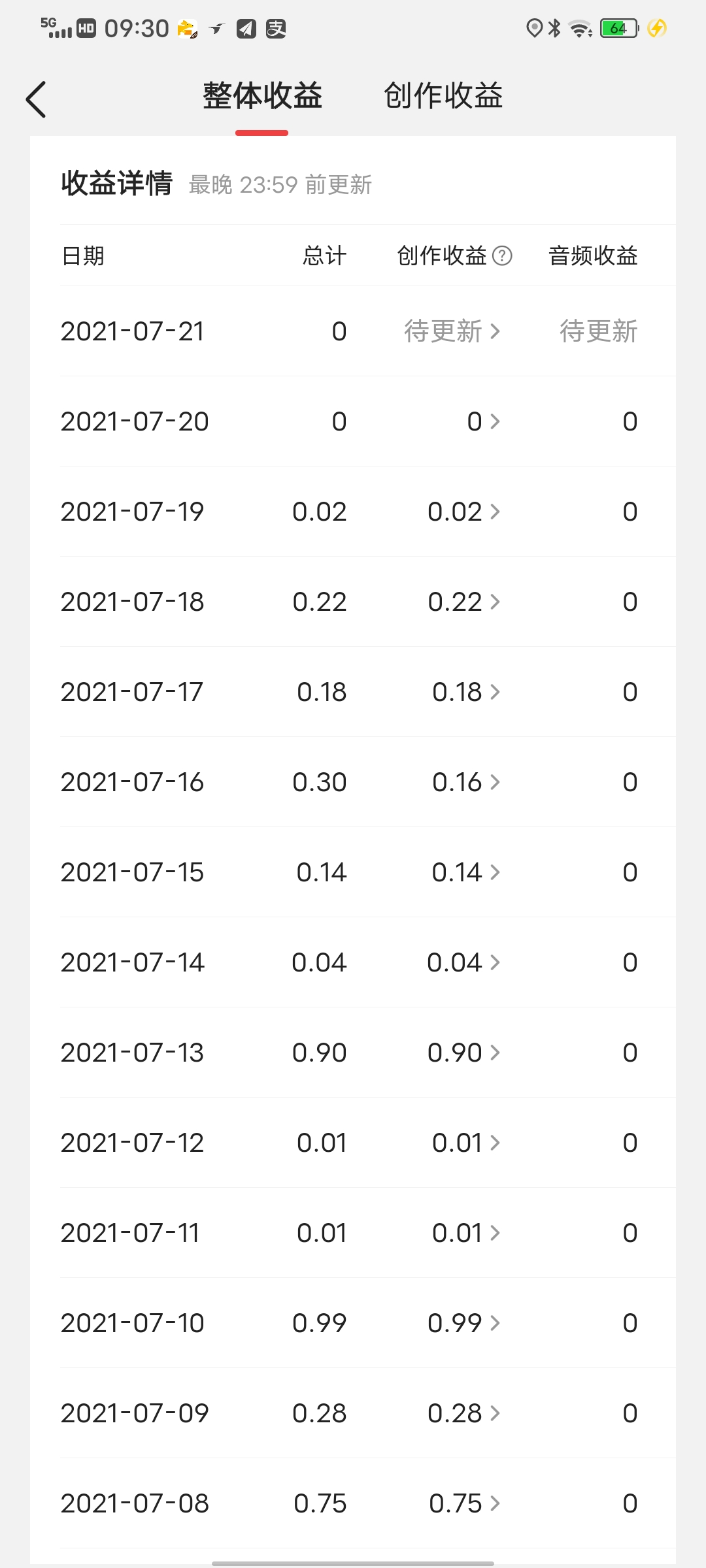Tap the battery level indicator
The width and height of the screenshot is (706, 1568).
tap(620, 28)
